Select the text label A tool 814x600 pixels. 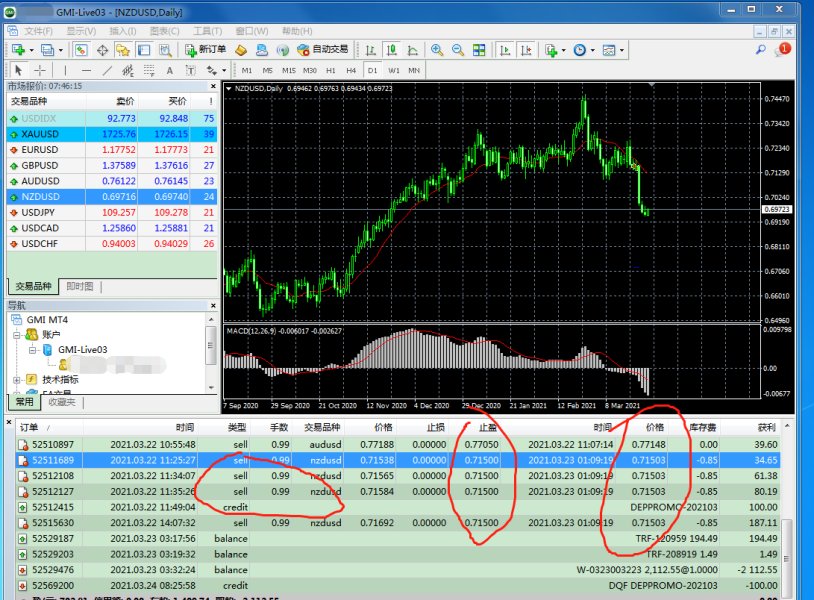click(x=169, y=70)
